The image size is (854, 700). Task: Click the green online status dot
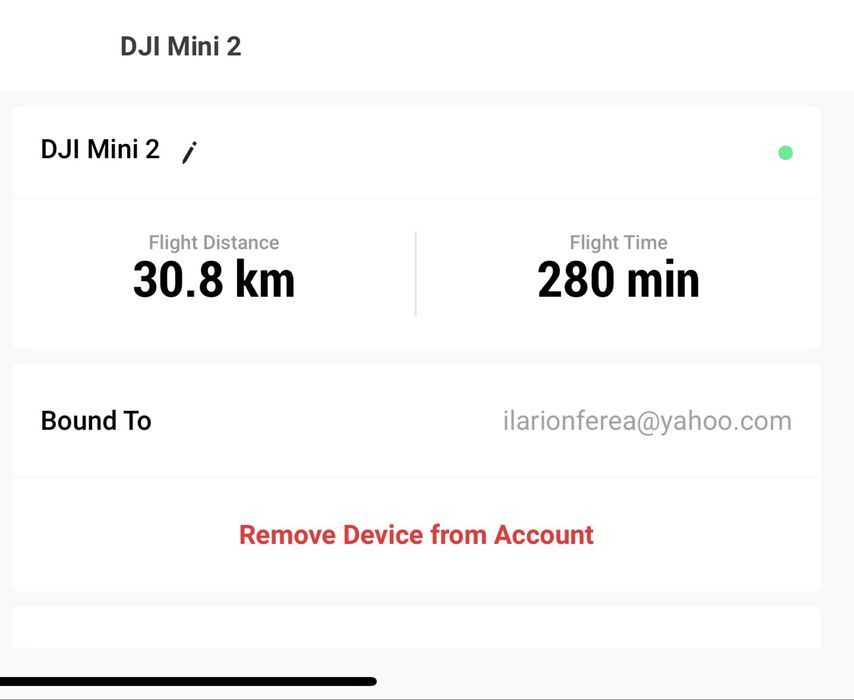(785, 153)
